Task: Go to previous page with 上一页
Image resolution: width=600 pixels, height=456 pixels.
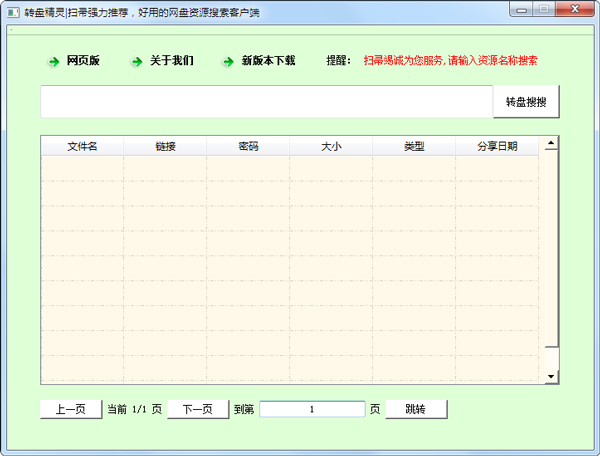Action: pyautogui.click(x=70, y=409)
